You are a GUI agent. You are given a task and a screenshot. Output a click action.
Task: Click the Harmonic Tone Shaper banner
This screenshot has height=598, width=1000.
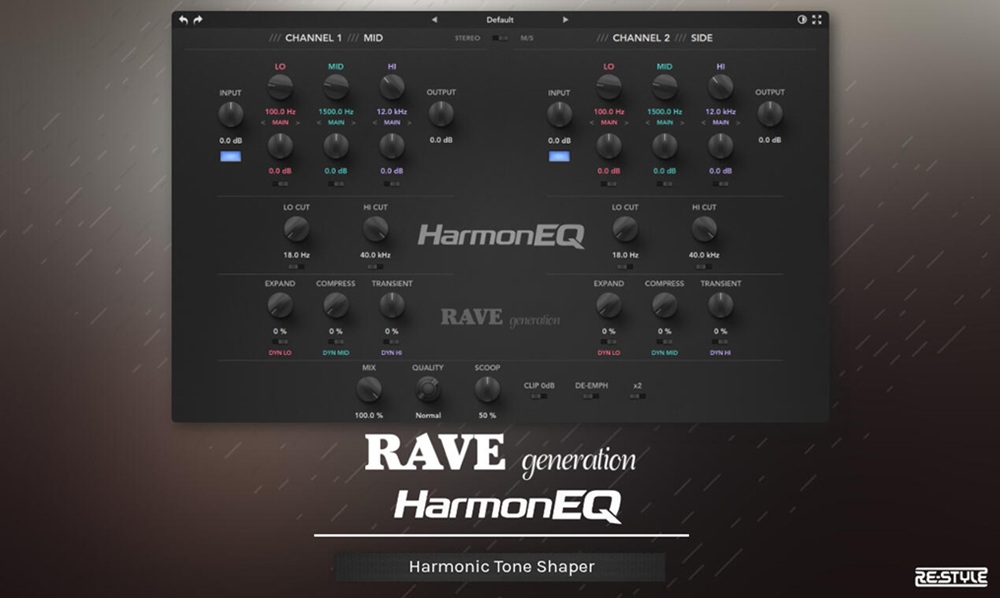(x=500, y=566)
